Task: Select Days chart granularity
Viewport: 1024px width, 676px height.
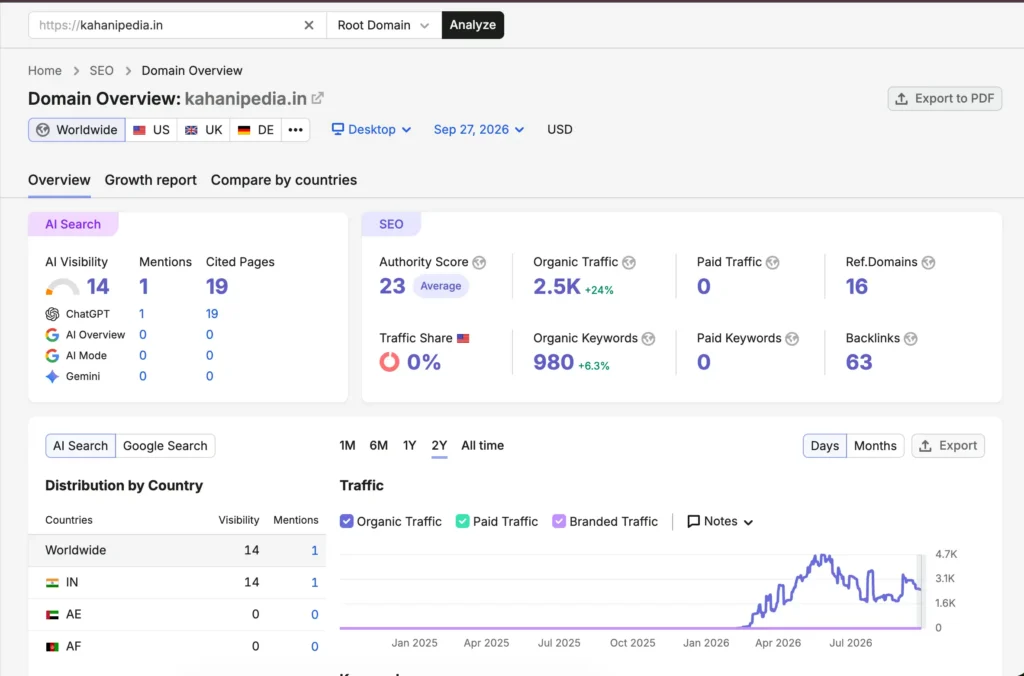Action: [824, 445]
